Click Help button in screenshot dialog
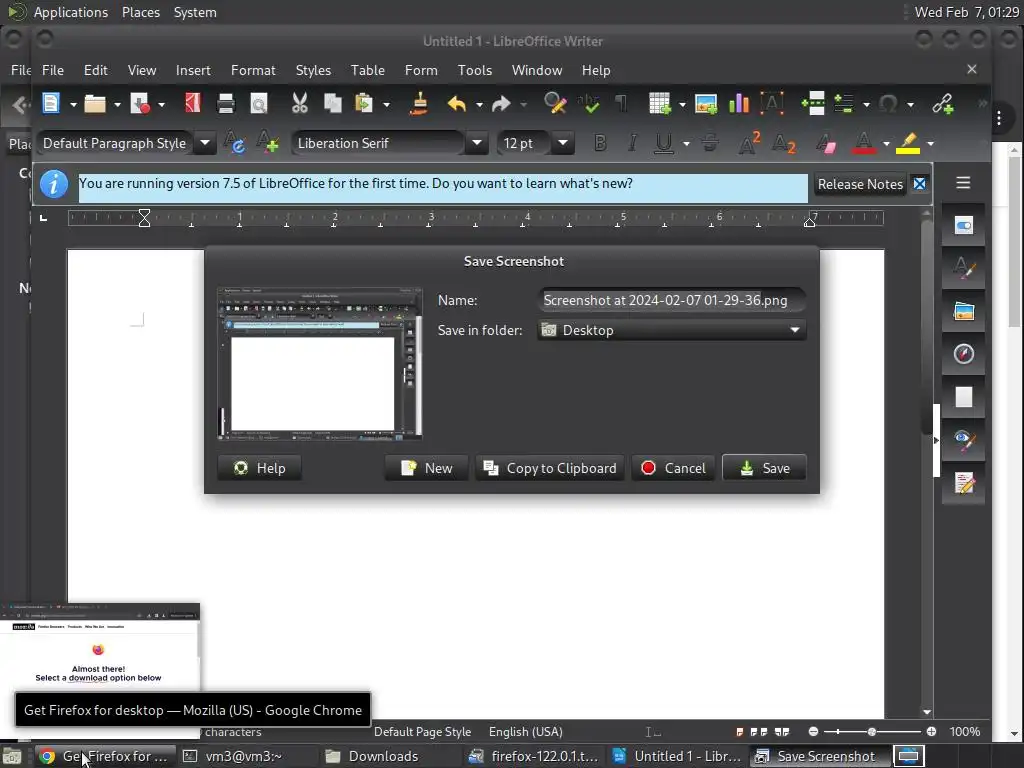This screenshot has height=768, width=1024. pyautogui.click(x=259, y=468)
